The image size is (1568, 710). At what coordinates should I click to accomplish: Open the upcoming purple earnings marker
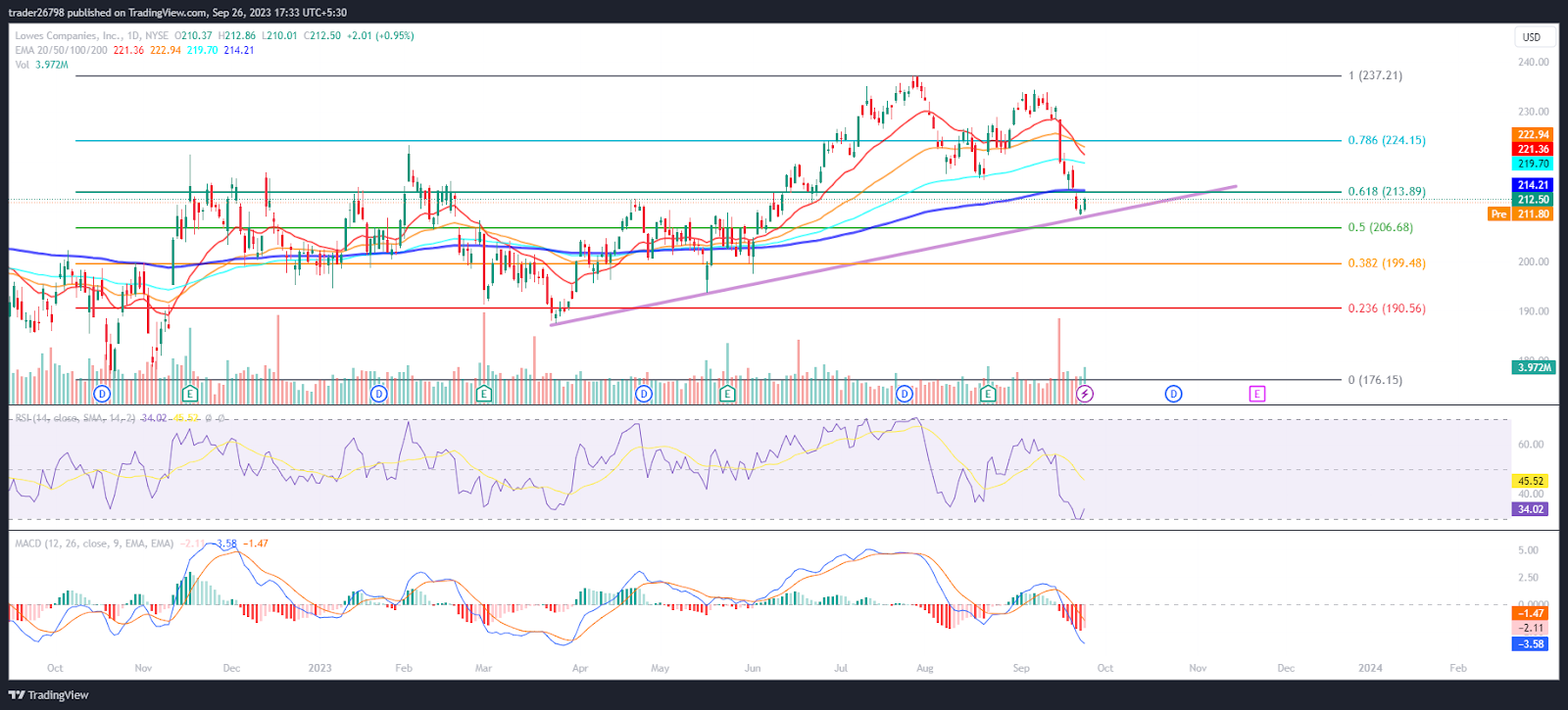(x=1257, y=394)
